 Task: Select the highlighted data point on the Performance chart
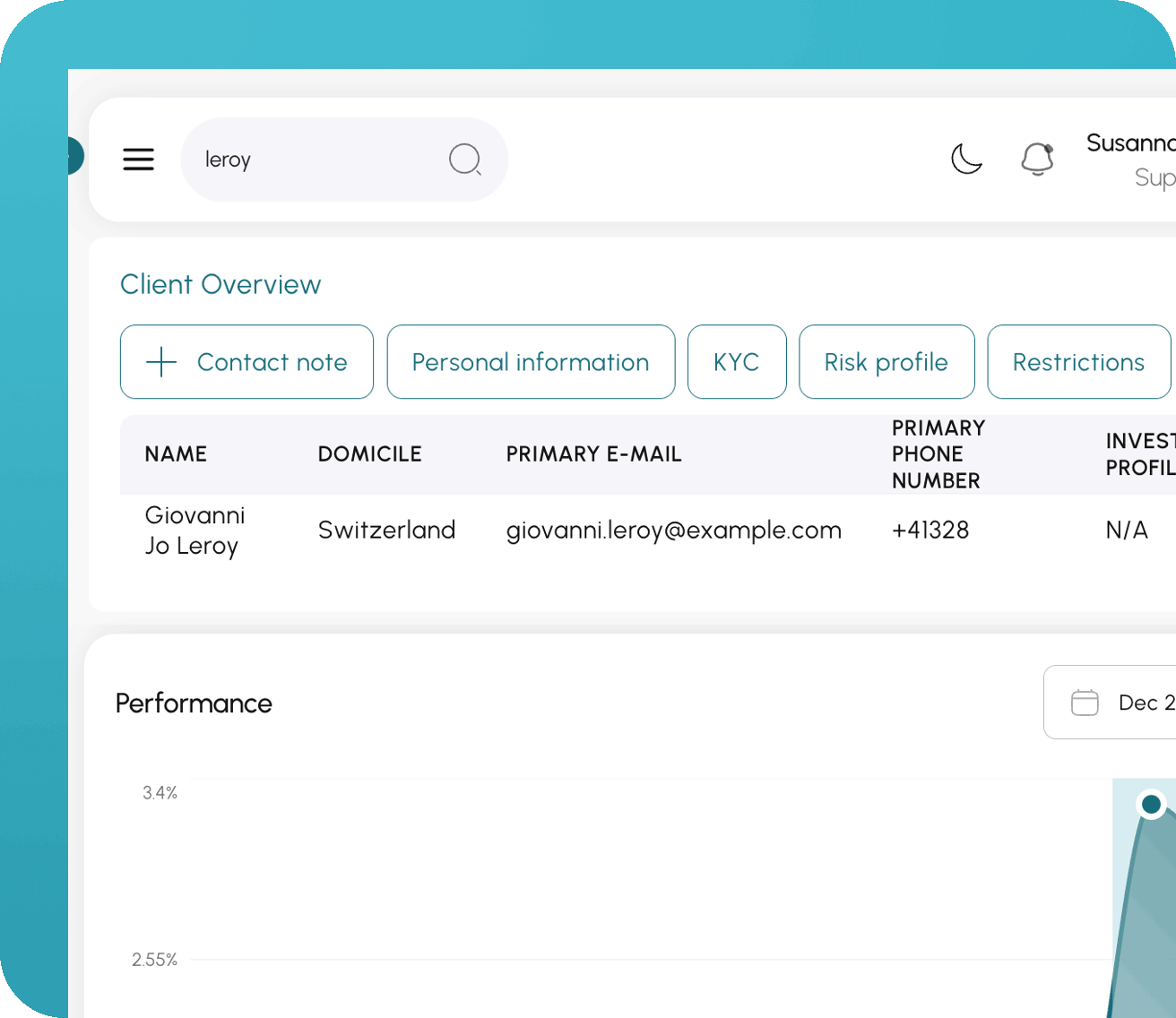coord(1151,804)
